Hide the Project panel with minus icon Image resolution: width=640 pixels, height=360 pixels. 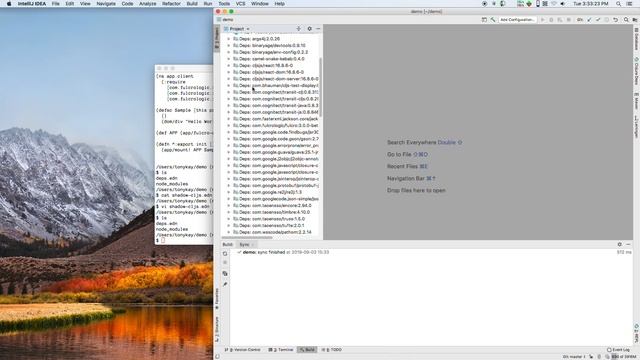318,29
